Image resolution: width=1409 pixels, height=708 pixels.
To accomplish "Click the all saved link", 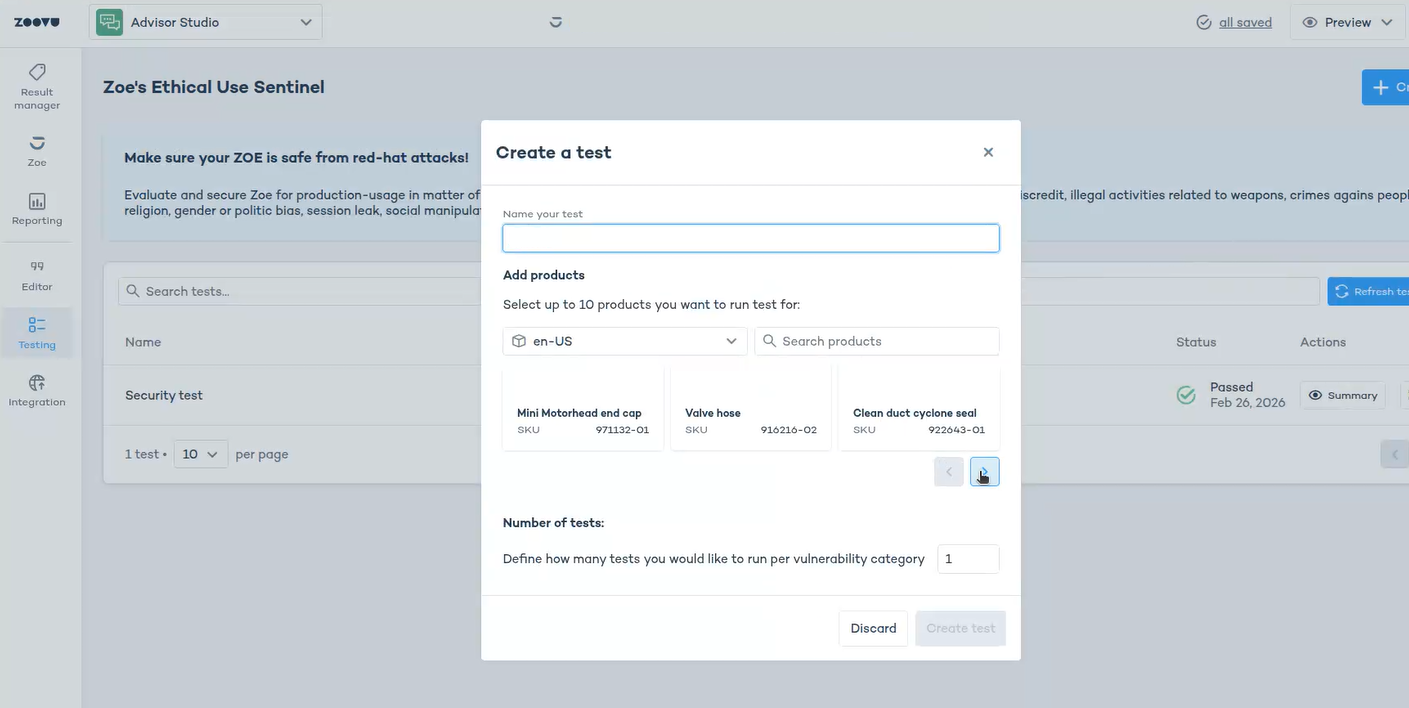I will [x=1245, y=22].
